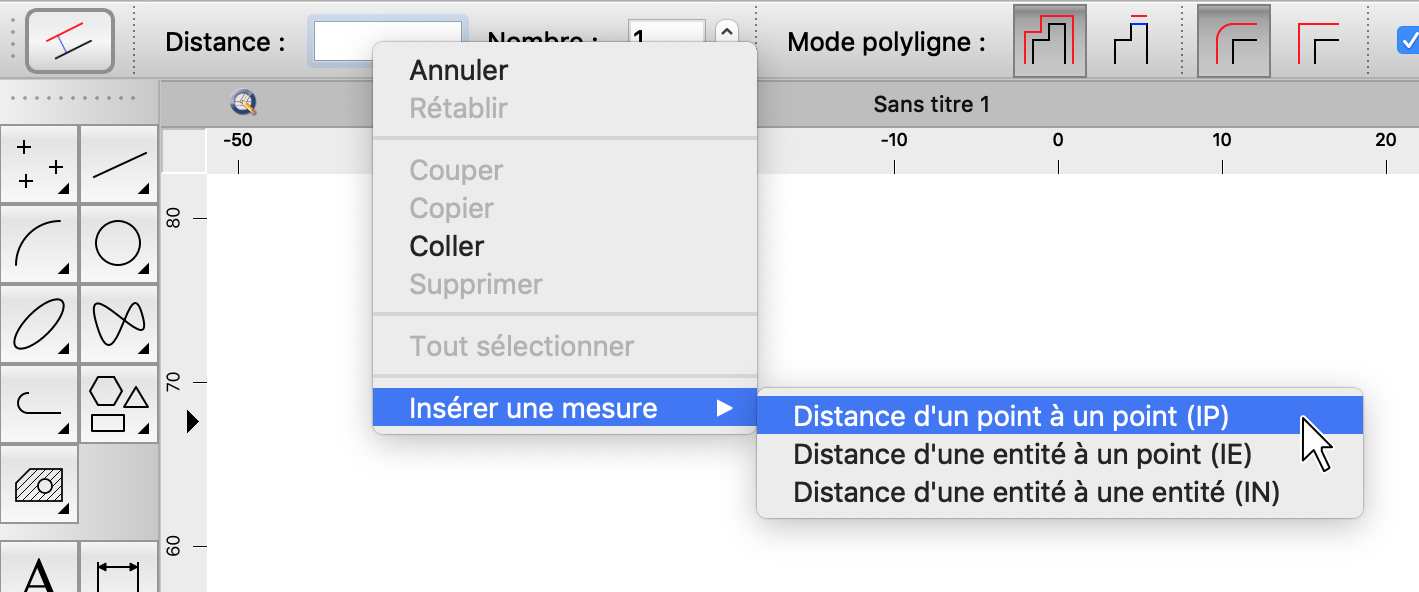The height and width of the screenshot is (592, 1419).
Task: Select the ellipse tool
Action: coord(40,324)
